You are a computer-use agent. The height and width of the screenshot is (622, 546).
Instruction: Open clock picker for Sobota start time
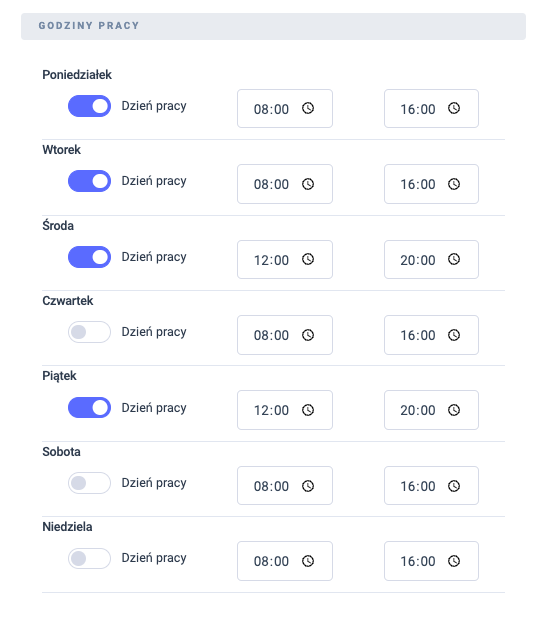pyautogui.click(x=308, y=486)
